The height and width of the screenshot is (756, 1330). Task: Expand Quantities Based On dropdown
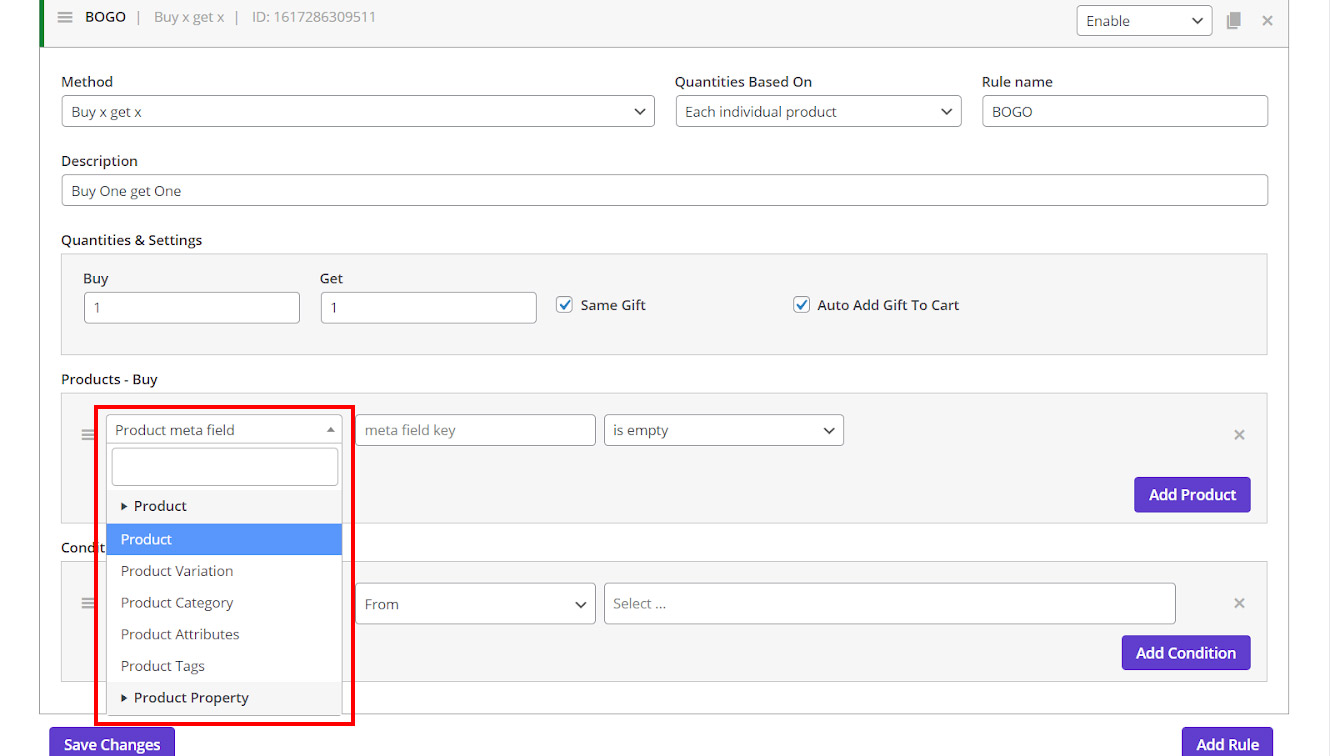[817, 112]
